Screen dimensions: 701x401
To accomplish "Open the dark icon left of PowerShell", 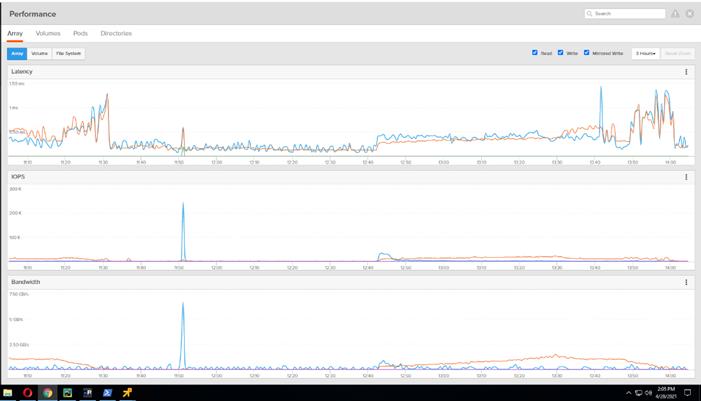I will (88, 393).
